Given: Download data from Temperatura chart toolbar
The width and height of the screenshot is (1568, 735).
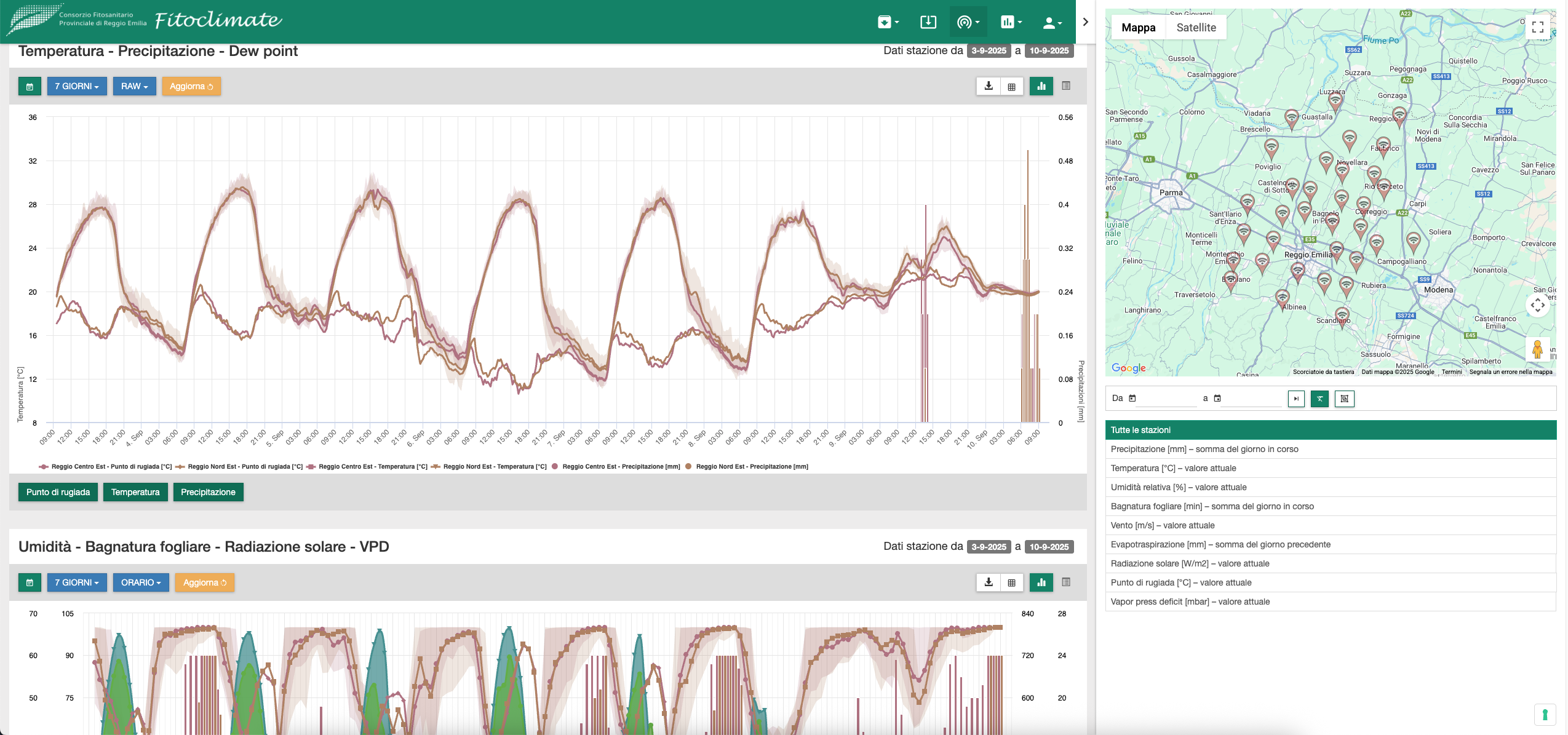Looking at the screenshot, I should click(988, 86).
